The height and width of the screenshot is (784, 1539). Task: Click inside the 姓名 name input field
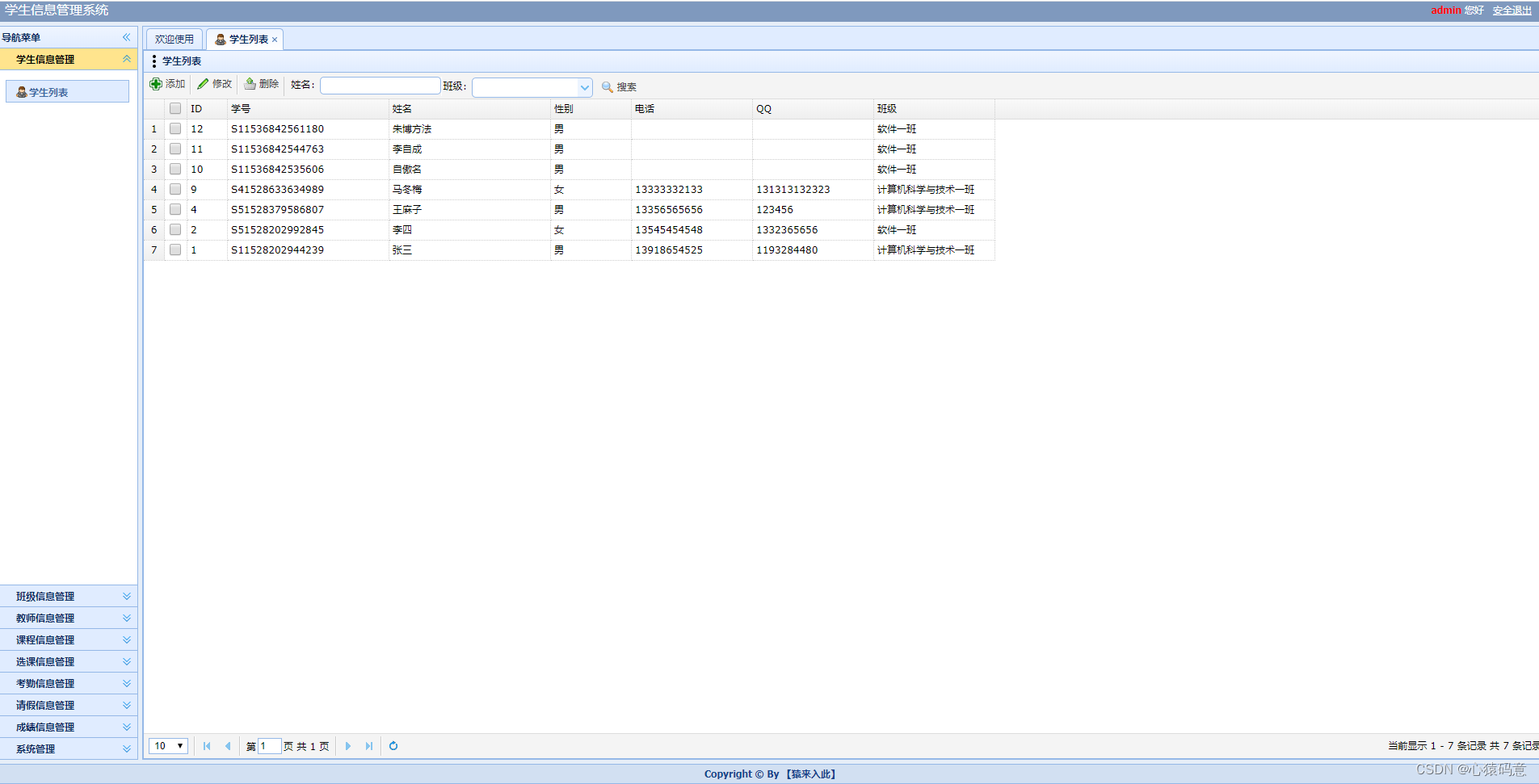380,85
